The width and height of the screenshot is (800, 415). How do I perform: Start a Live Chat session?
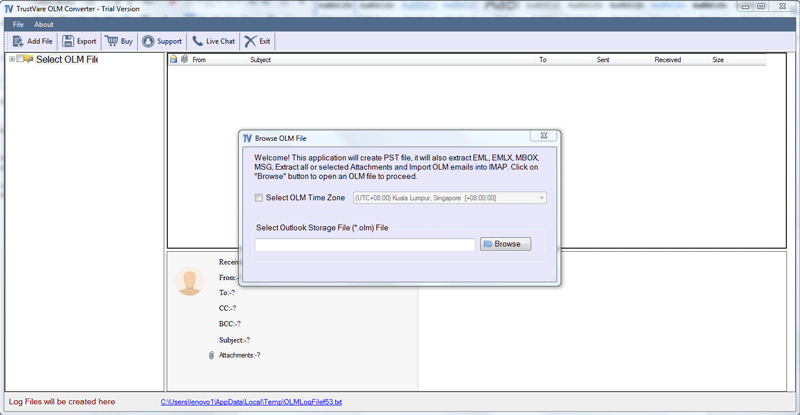[214, 41]
